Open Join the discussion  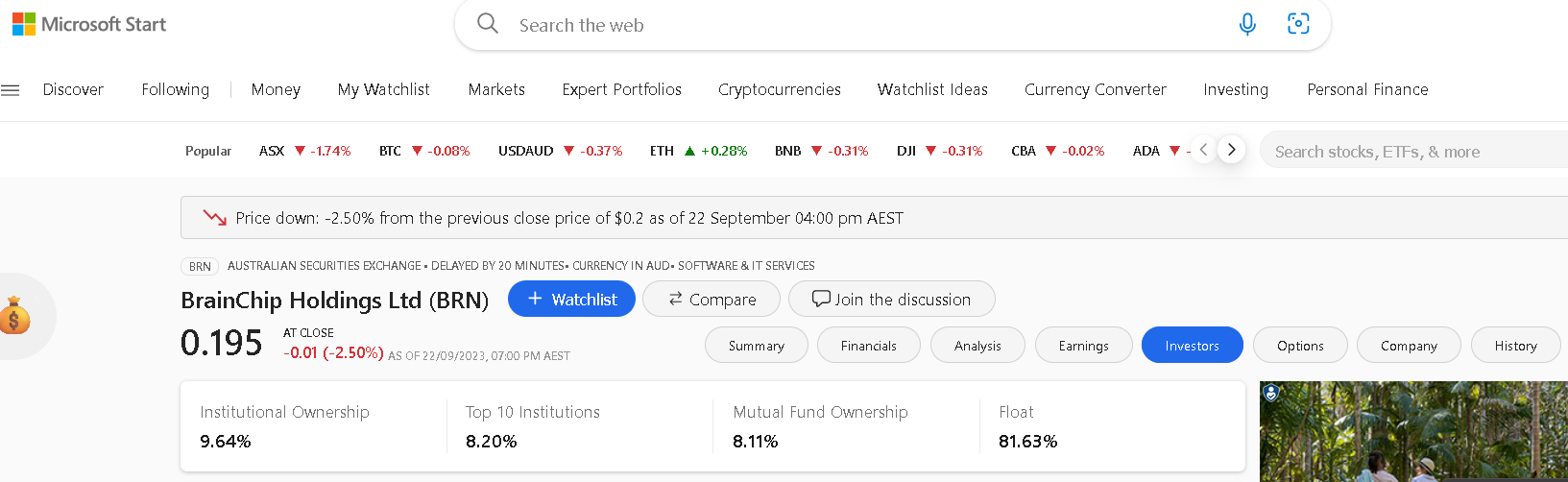tap(891, 299)
